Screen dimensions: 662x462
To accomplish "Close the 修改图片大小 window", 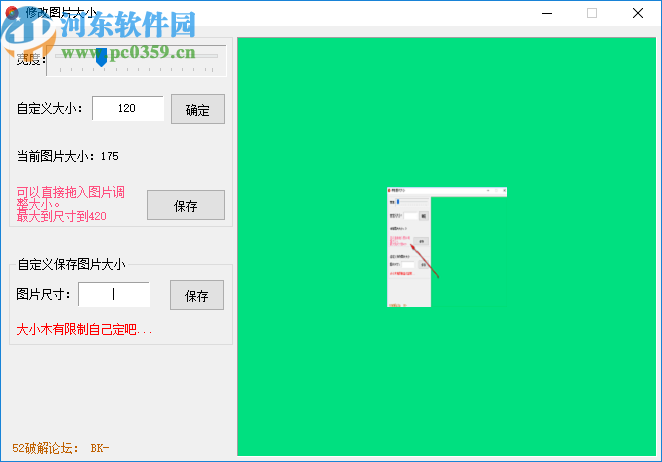I will pos(638,13).
